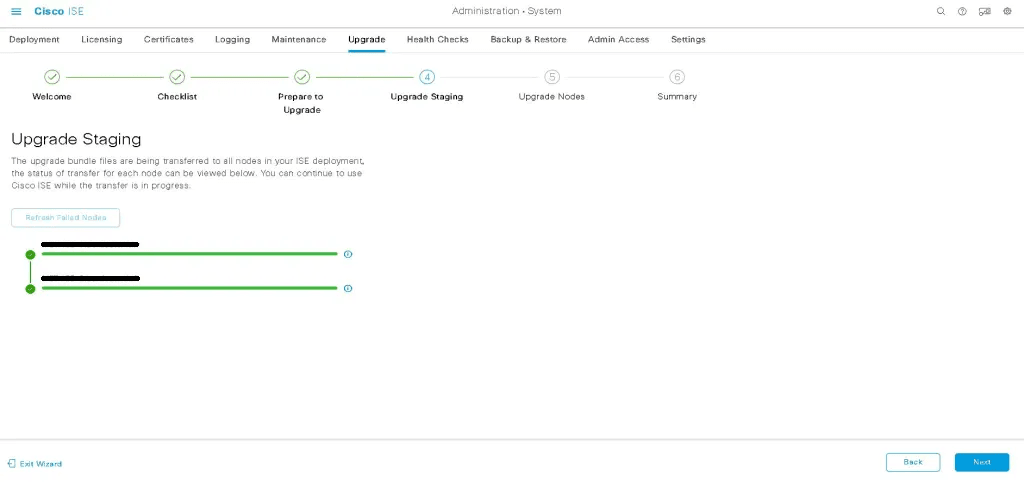Click the Back button
The height and width of the screenshot is (482, 1024).
click(x=912, y=462)
